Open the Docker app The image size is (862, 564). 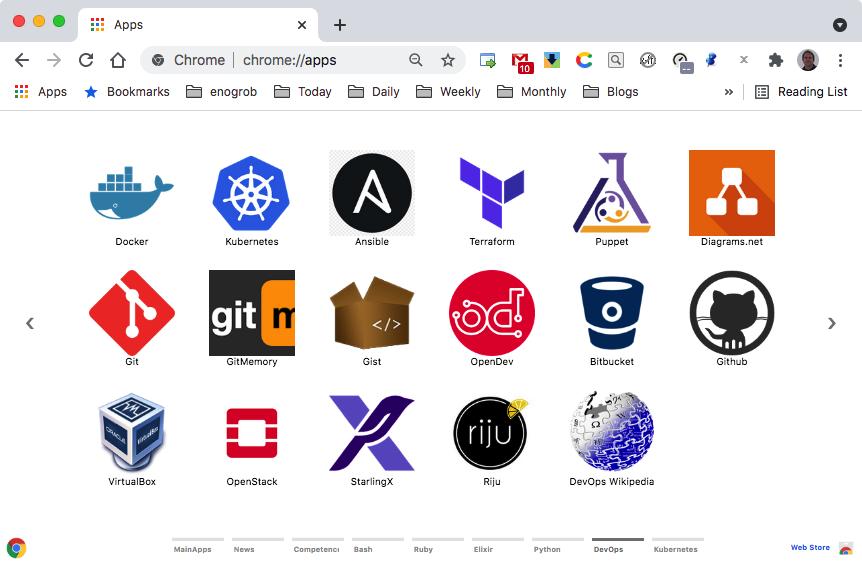[x=132, y=193]
